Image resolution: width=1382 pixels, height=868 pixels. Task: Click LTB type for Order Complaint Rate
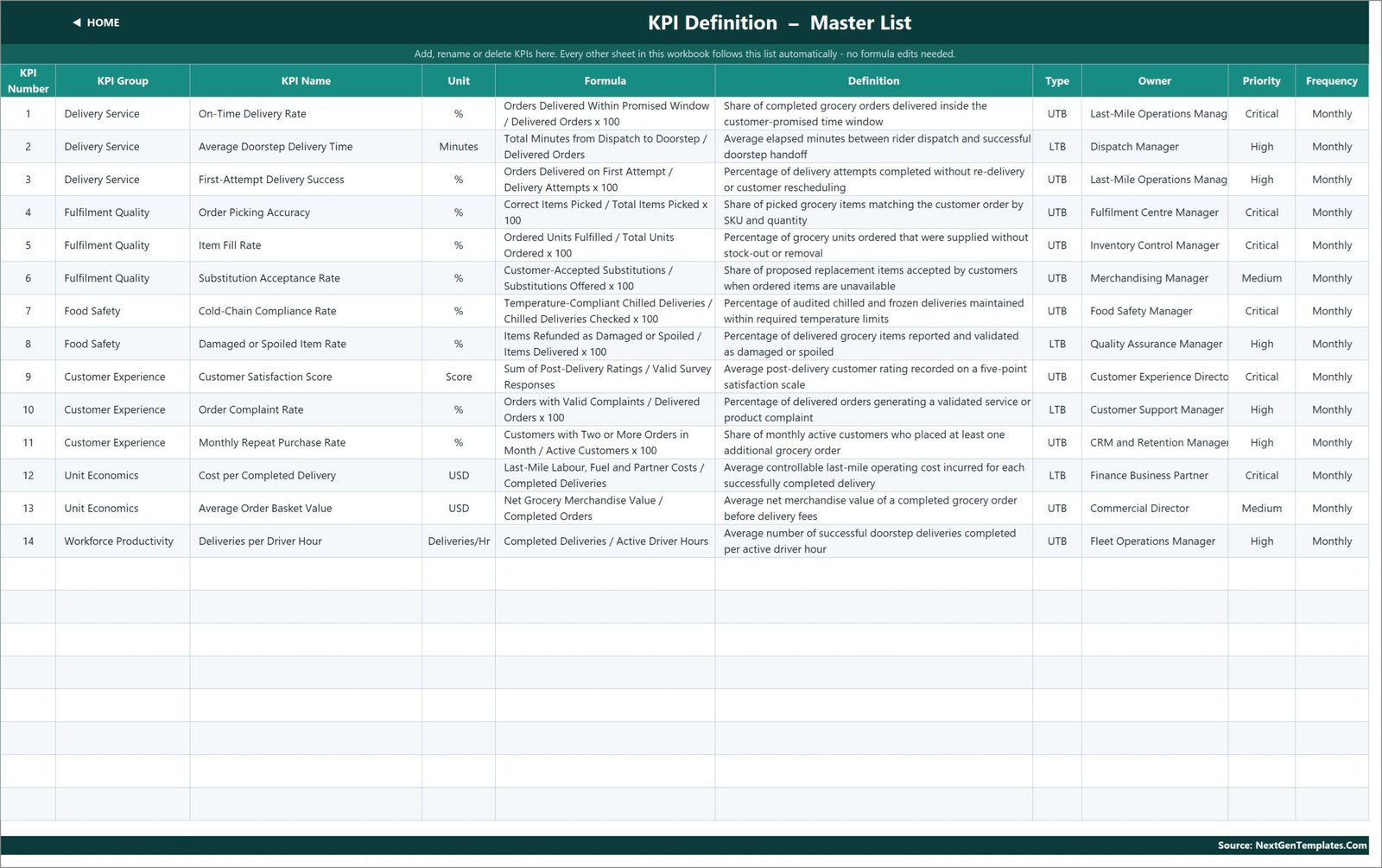[1056, 409]
